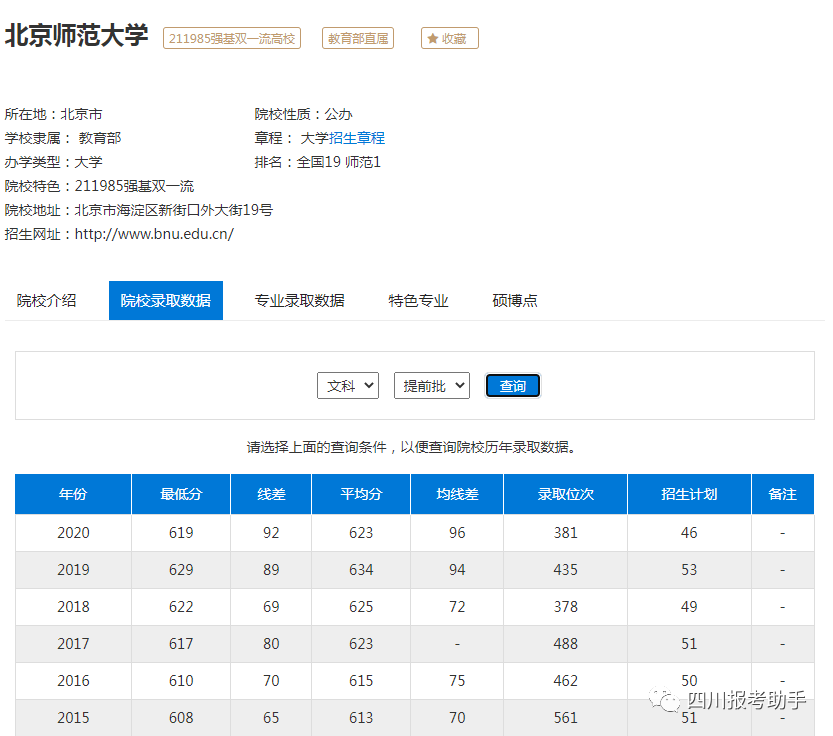Click line difference 92 in 2020 row
The height and width of the screenshot is (736, 833).
[x=271, y=532]
